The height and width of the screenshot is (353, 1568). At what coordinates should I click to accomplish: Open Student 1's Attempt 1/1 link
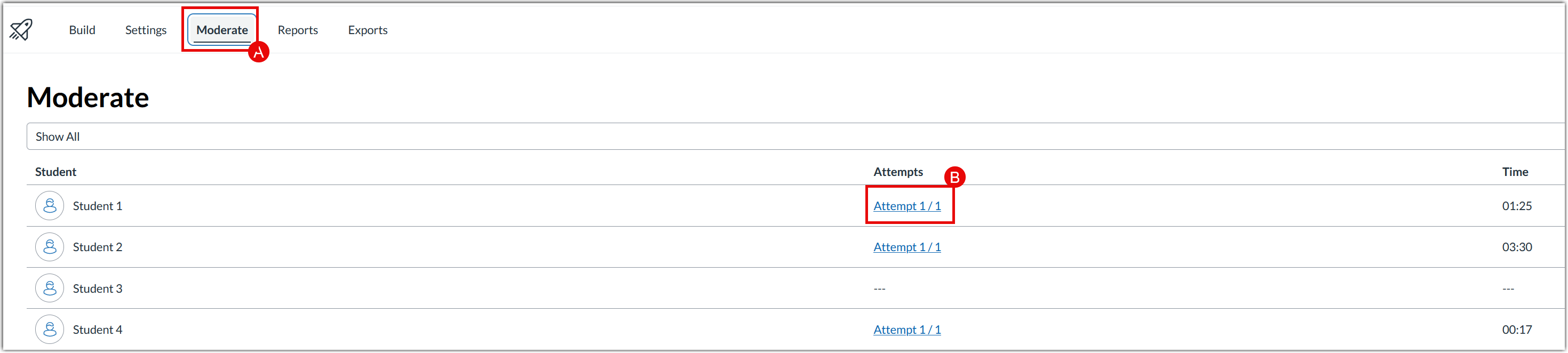[907, 206]
